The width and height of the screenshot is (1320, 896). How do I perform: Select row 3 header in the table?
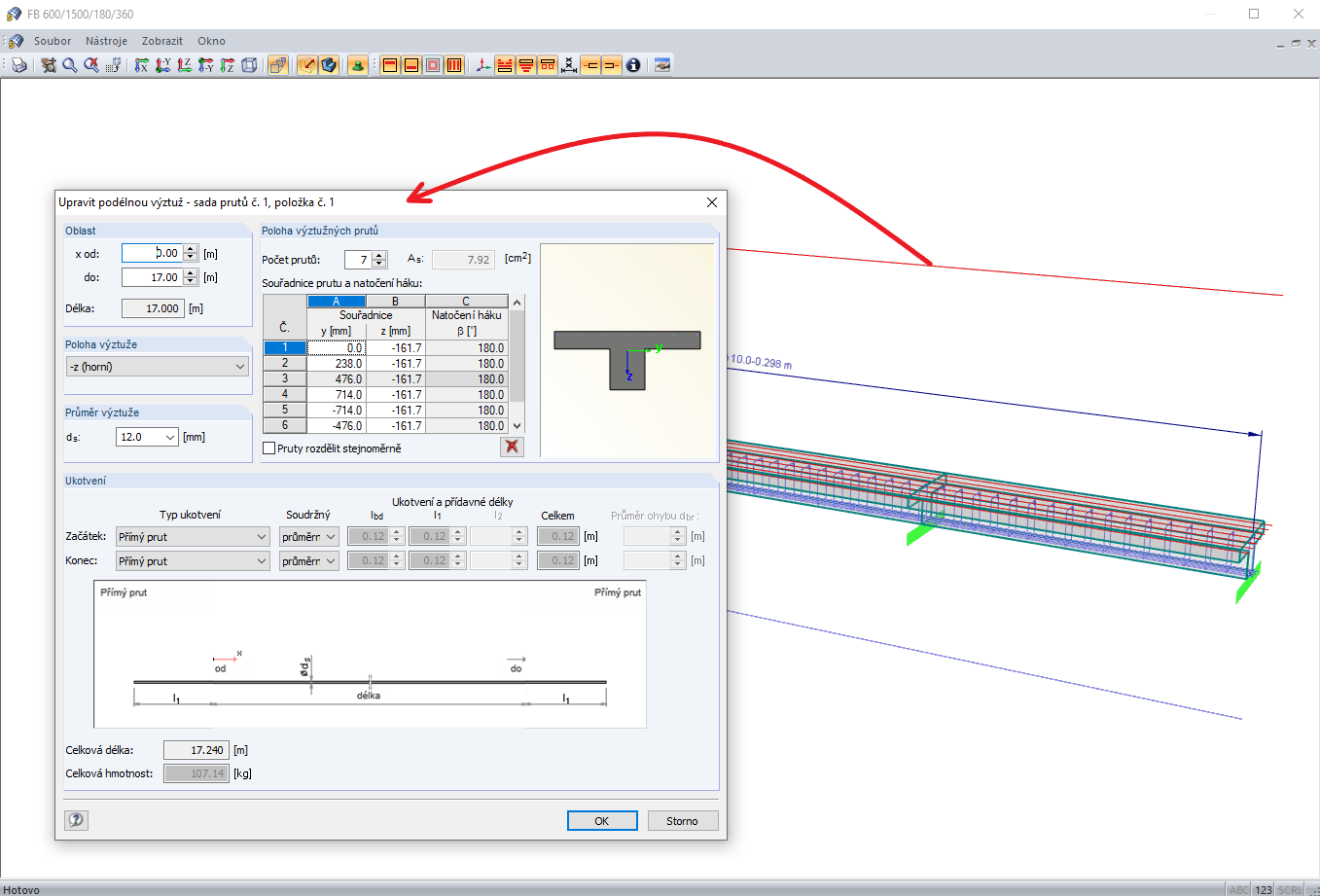pos(285,378)
